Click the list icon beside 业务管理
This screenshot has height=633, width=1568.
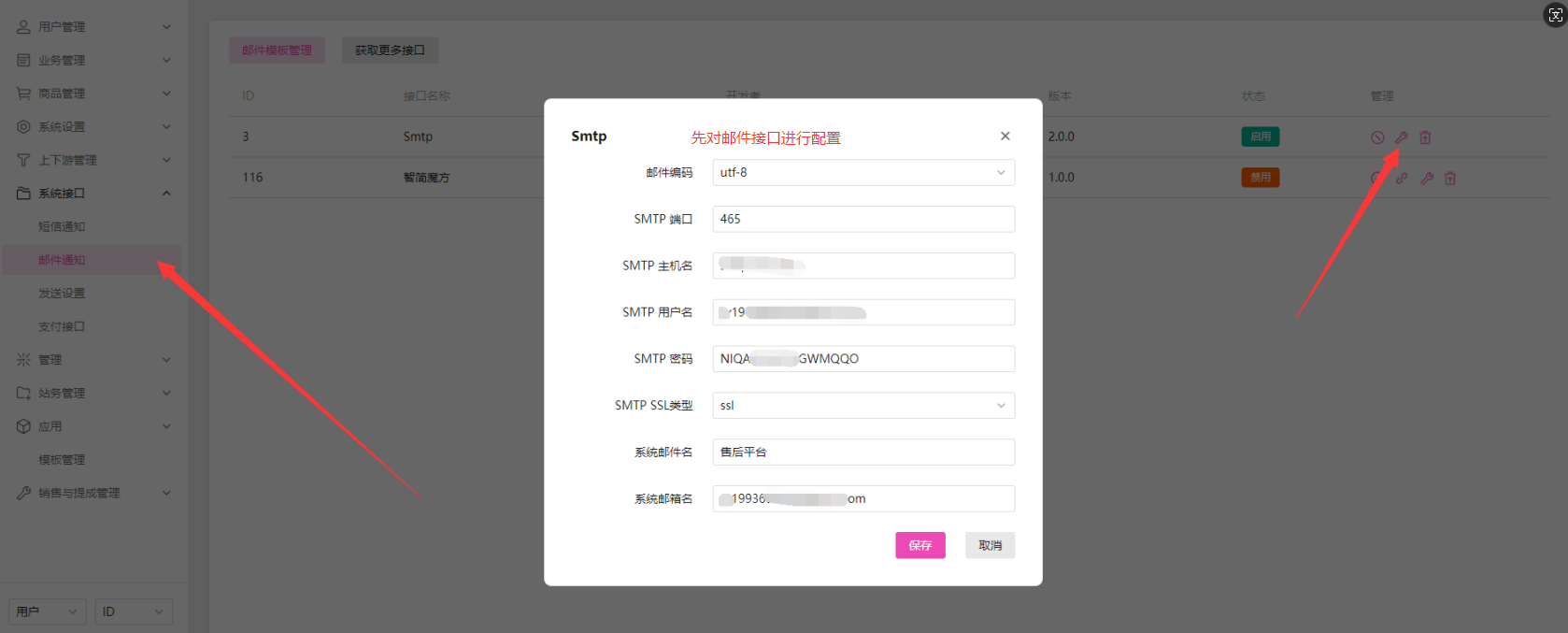coord(23,60)
